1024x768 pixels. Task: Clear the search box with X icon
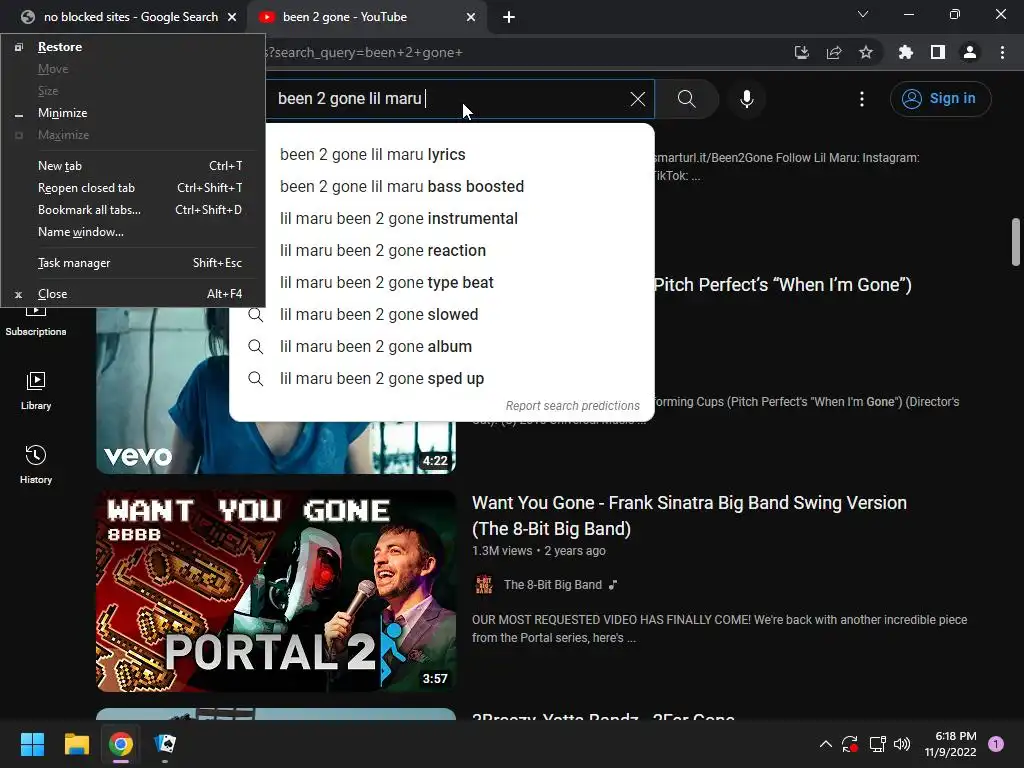tap(637, 99)
